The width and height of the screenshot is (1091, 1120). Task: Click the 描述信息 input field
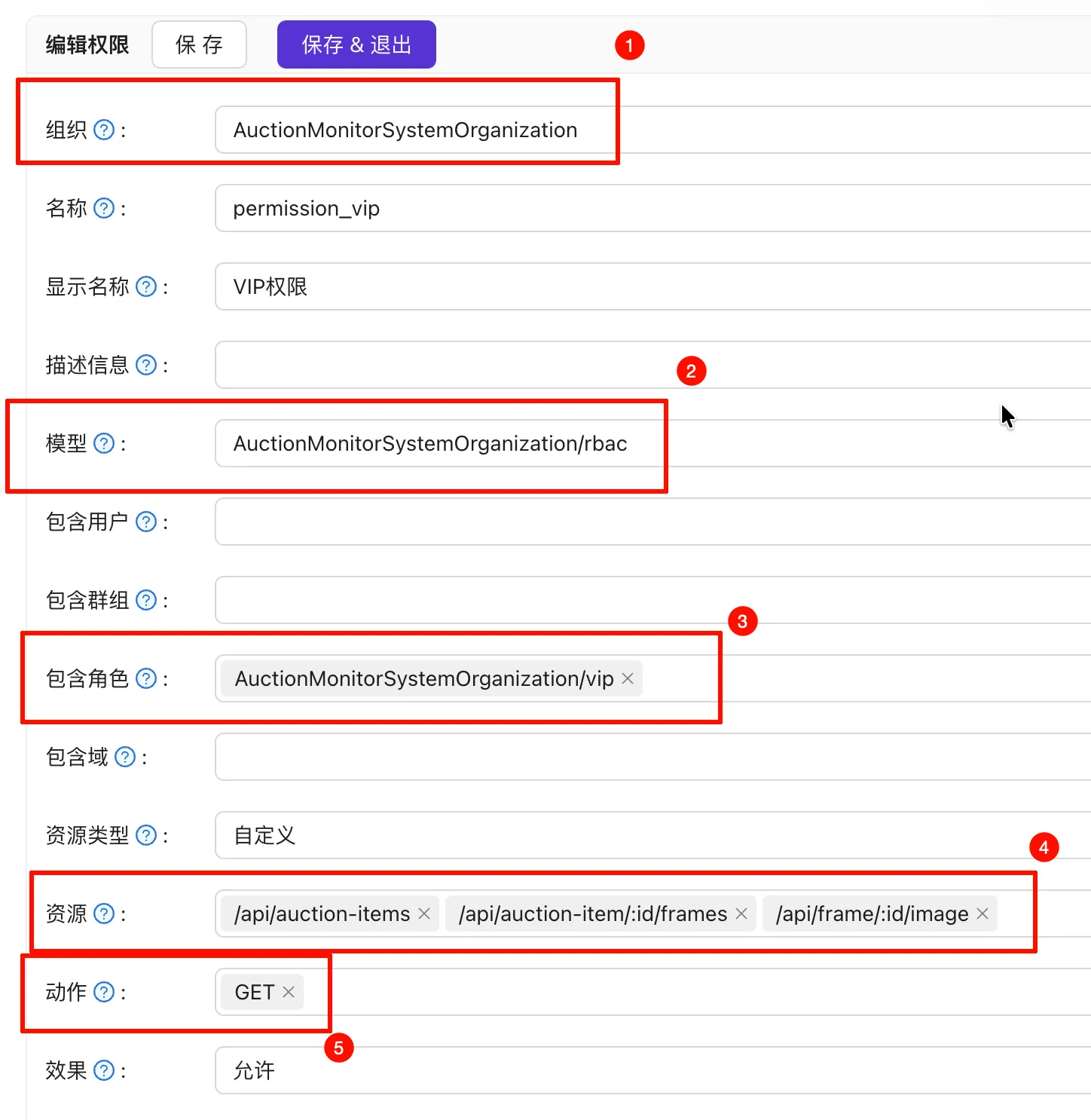[x=648, y=365]
